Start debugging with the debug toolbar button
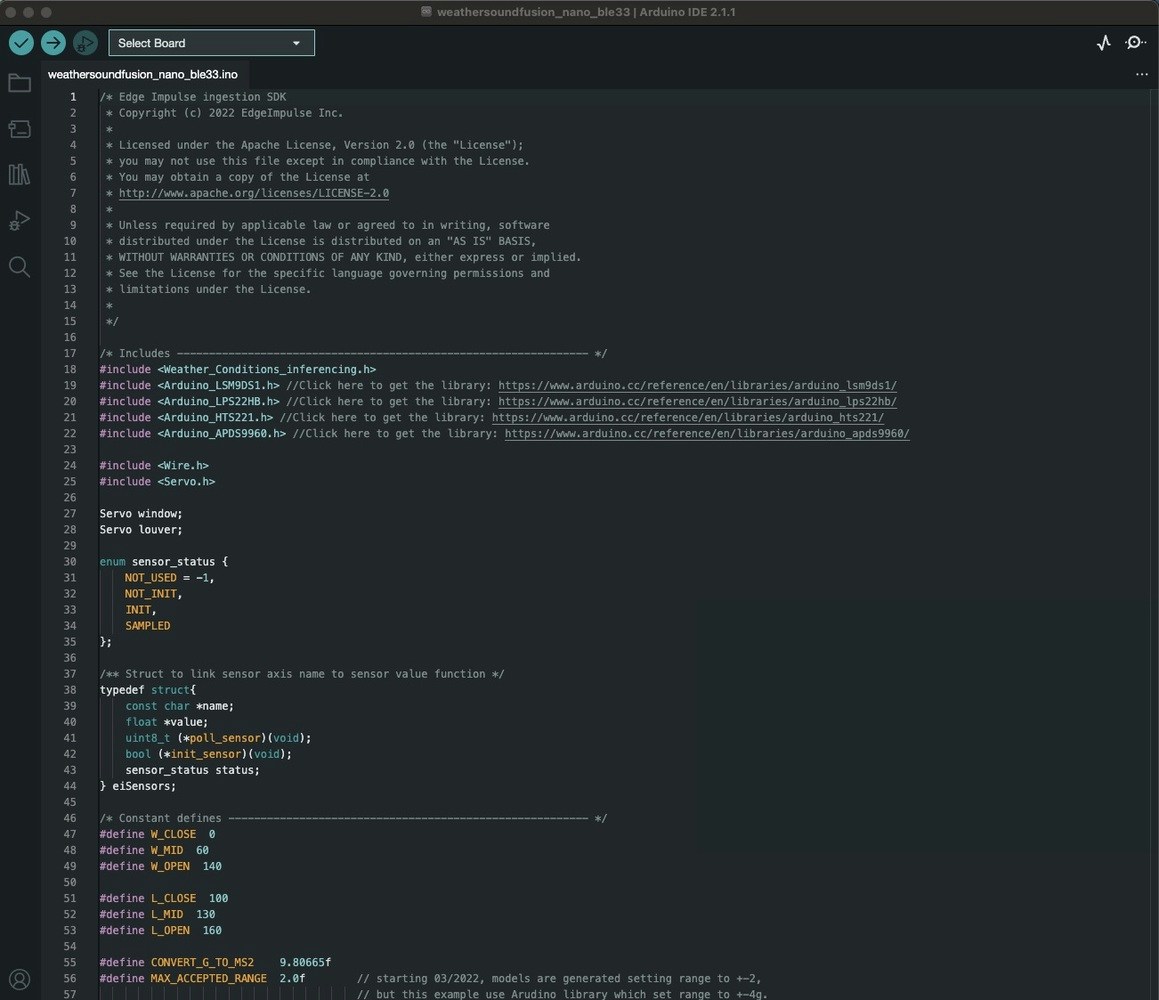 coord(85,43)
